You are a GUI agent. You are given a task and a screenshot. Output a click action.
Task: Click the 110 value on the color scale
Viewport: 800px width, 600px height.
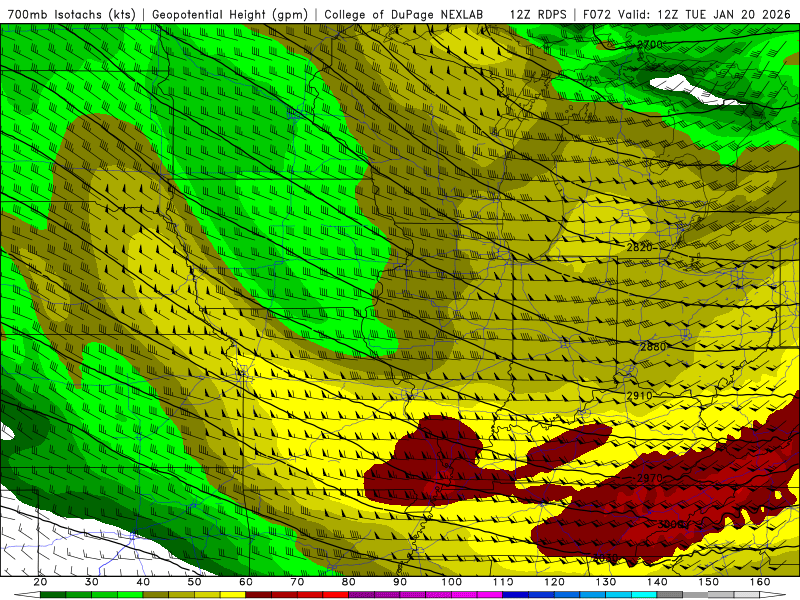(503, 582)
